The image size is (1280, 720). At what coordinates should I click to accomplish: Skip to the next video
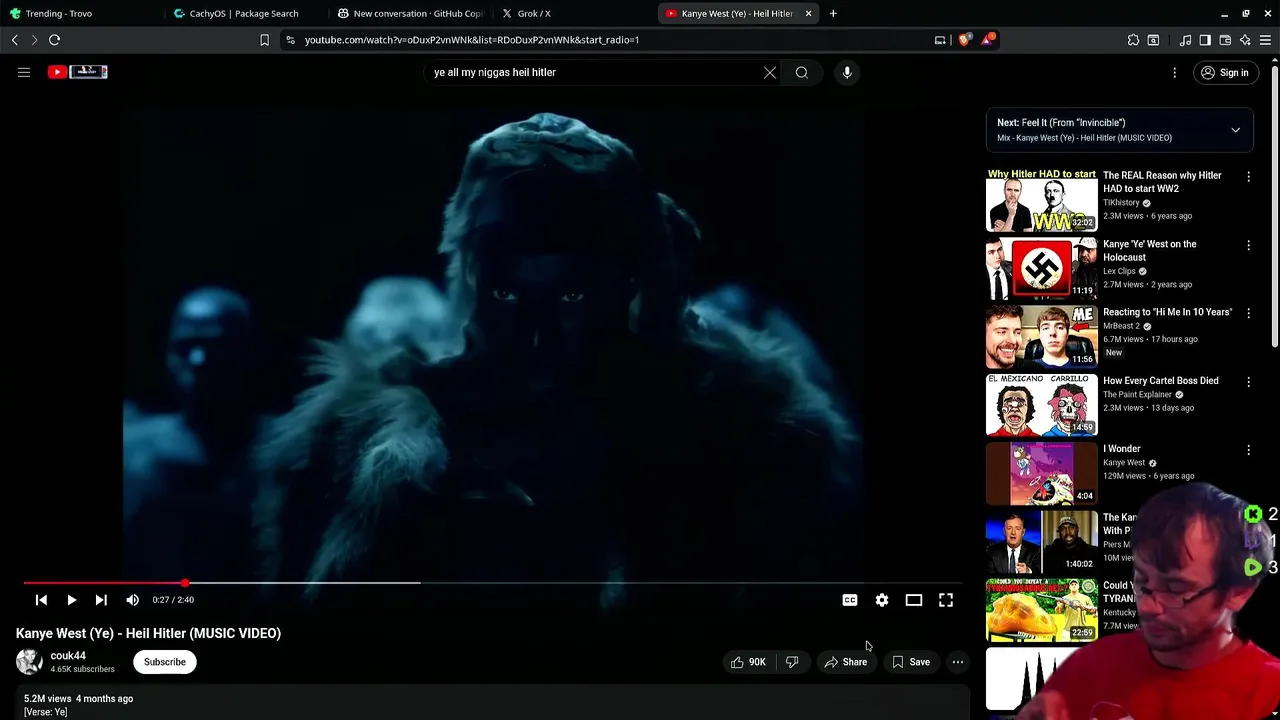pos(101,600)
